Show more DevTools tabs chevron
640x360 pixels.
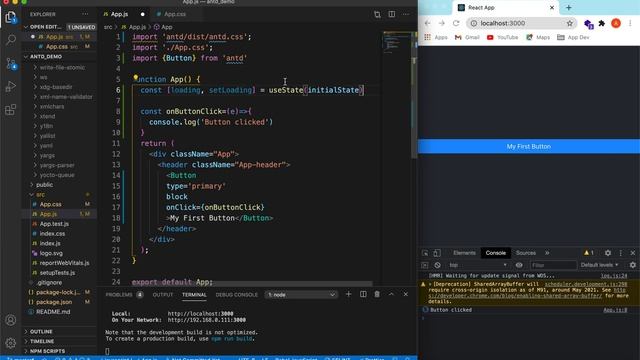[x=547, y=253]
